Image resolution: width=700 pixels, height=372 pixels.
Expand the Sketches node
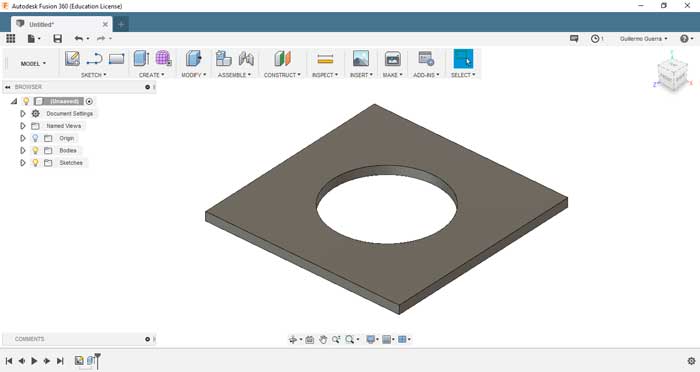tap(22, 163)
